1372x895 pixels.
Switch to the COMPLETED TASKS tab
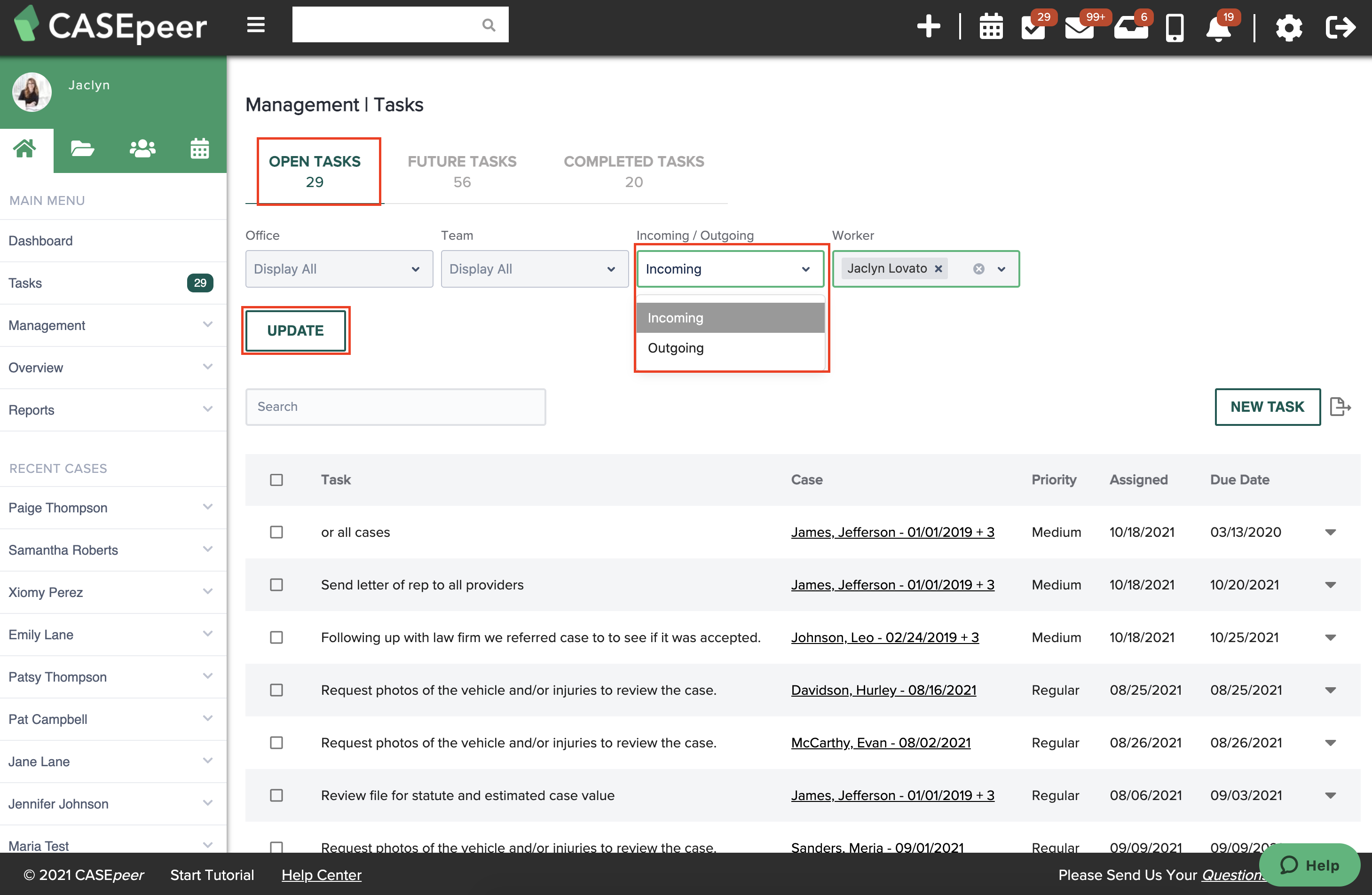(x=634, y=171)
